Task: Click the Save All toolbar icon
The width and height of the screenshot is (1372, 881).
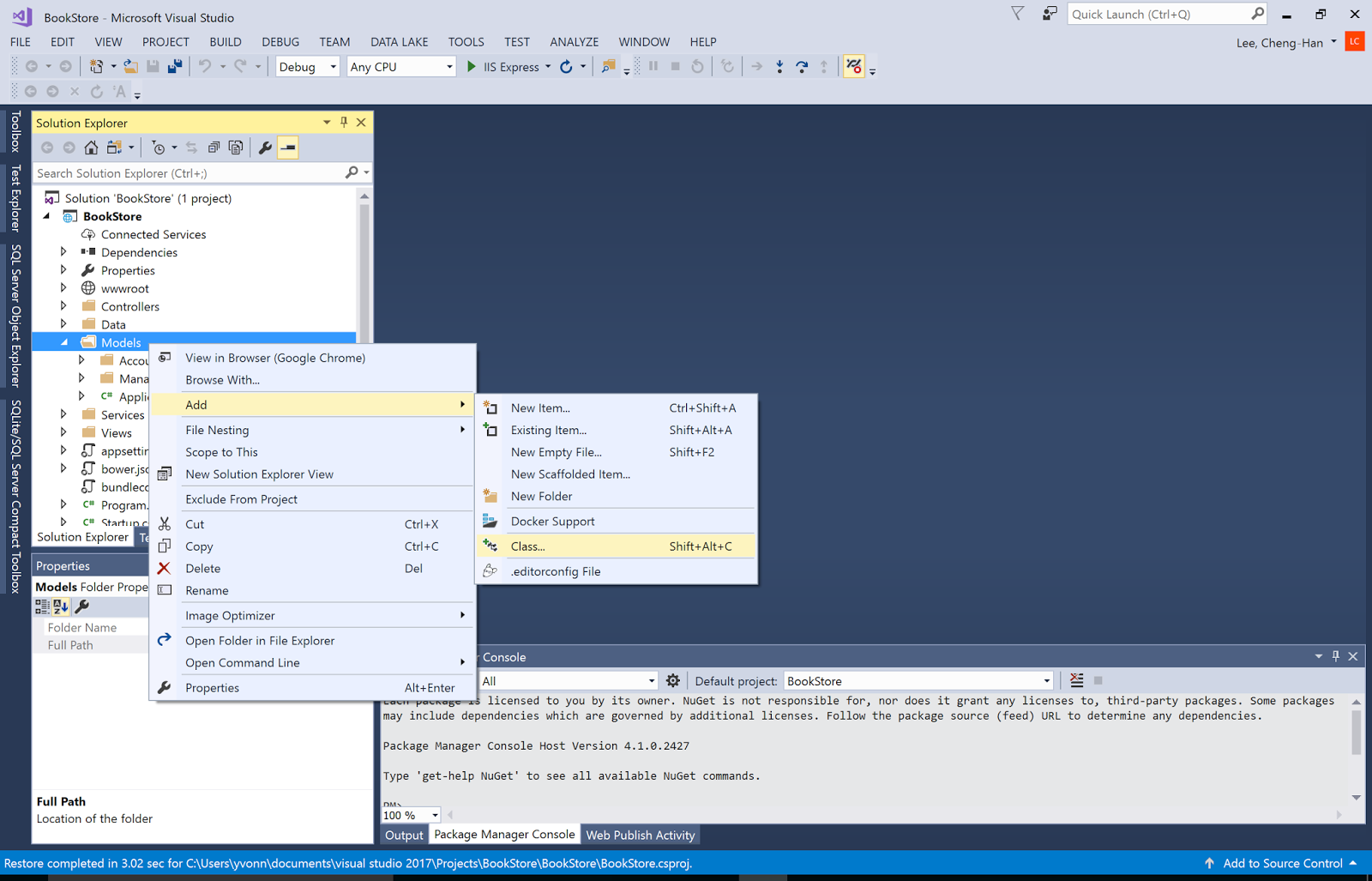Action: pyautogui.click(x=175, y=66)
